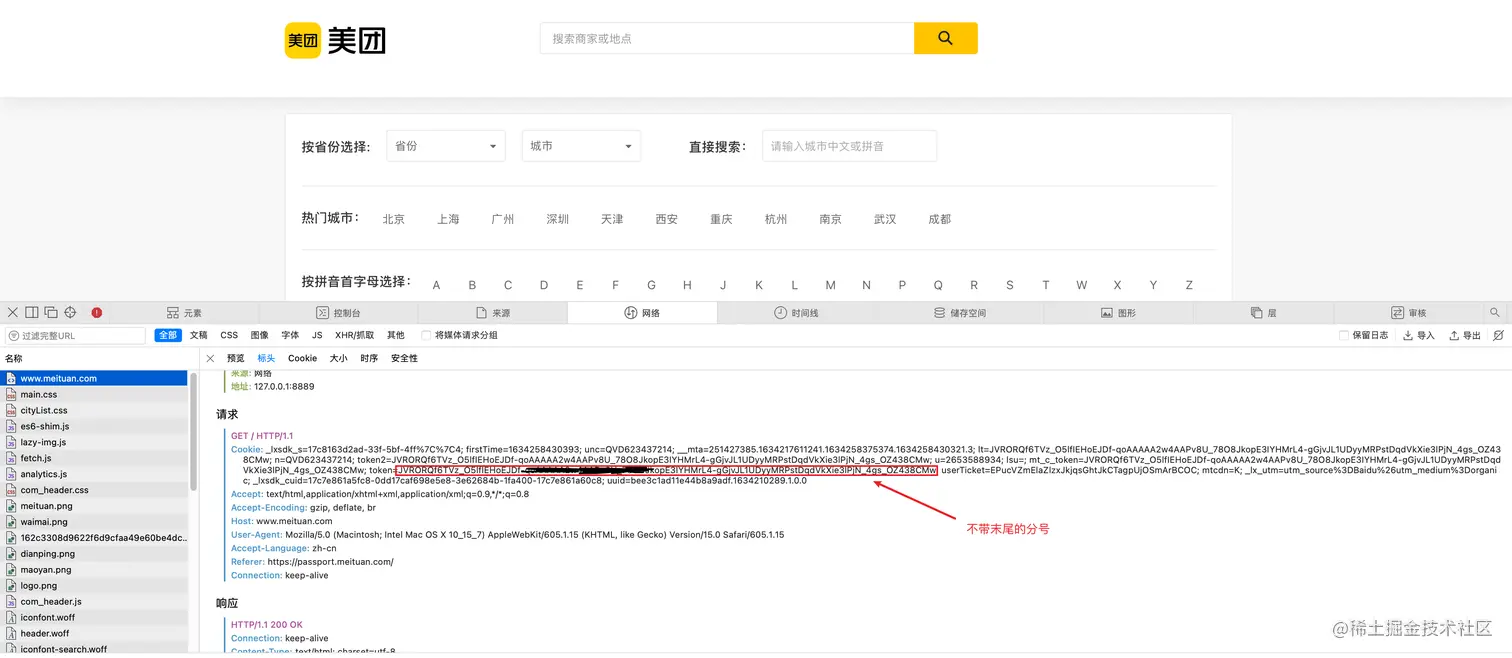Select cityList.css in the request list
1512x658 pixels.
pyautogui.click(x=94, y=410)
